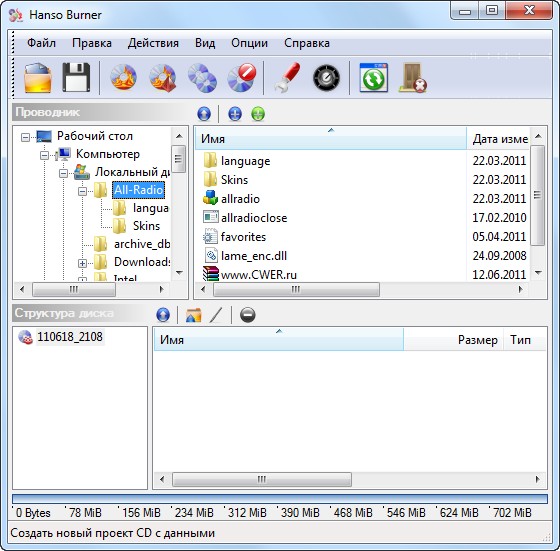Select Компьютер in the folder tree
560x551 pixels.
[x=108, y=154]
